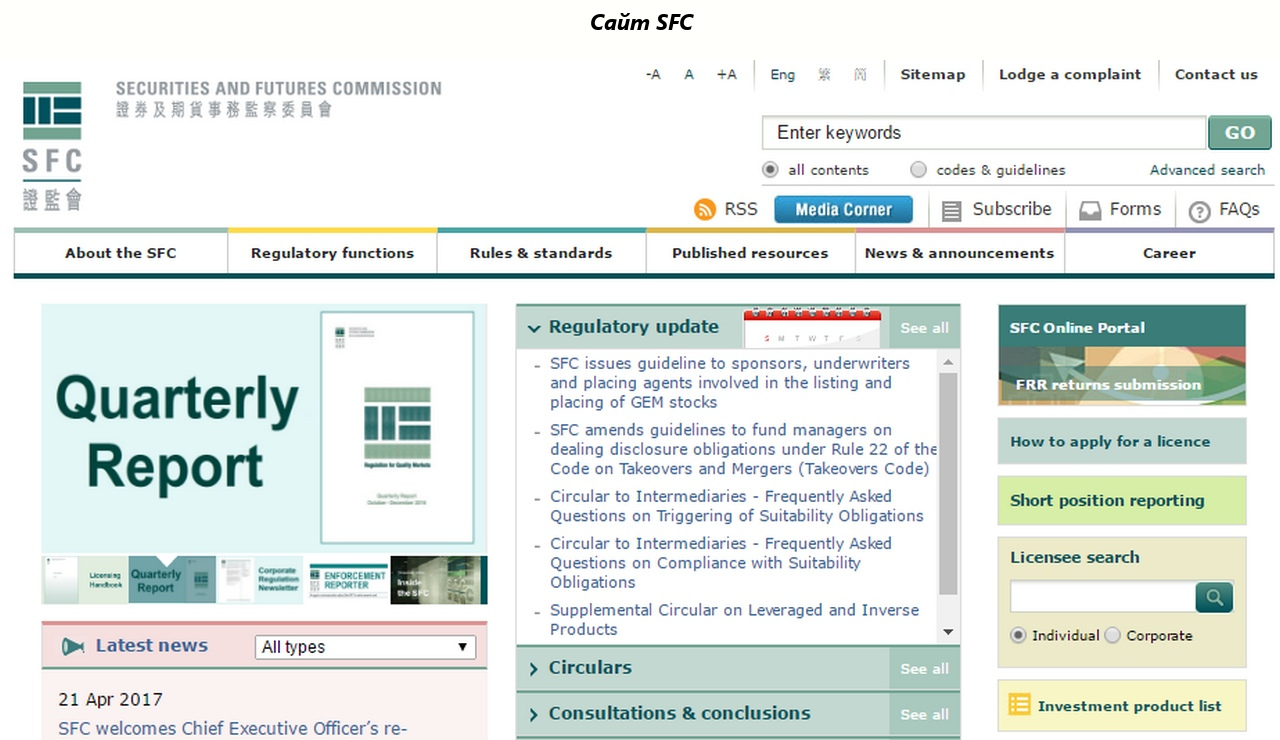
Task: Open the Career menu
Action: click(1169, 253)
